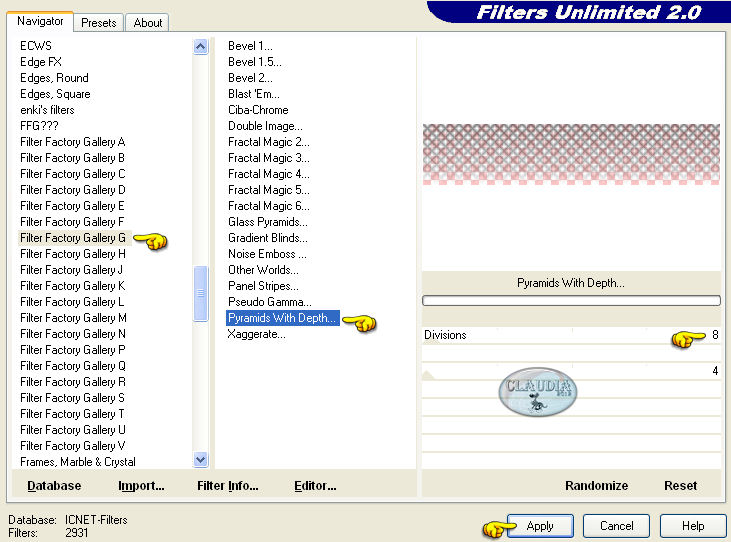The width and height of the screenshot is (731, 542).
Task: Select Filter Factory Gallery R
Action: (x=73, y=382)
